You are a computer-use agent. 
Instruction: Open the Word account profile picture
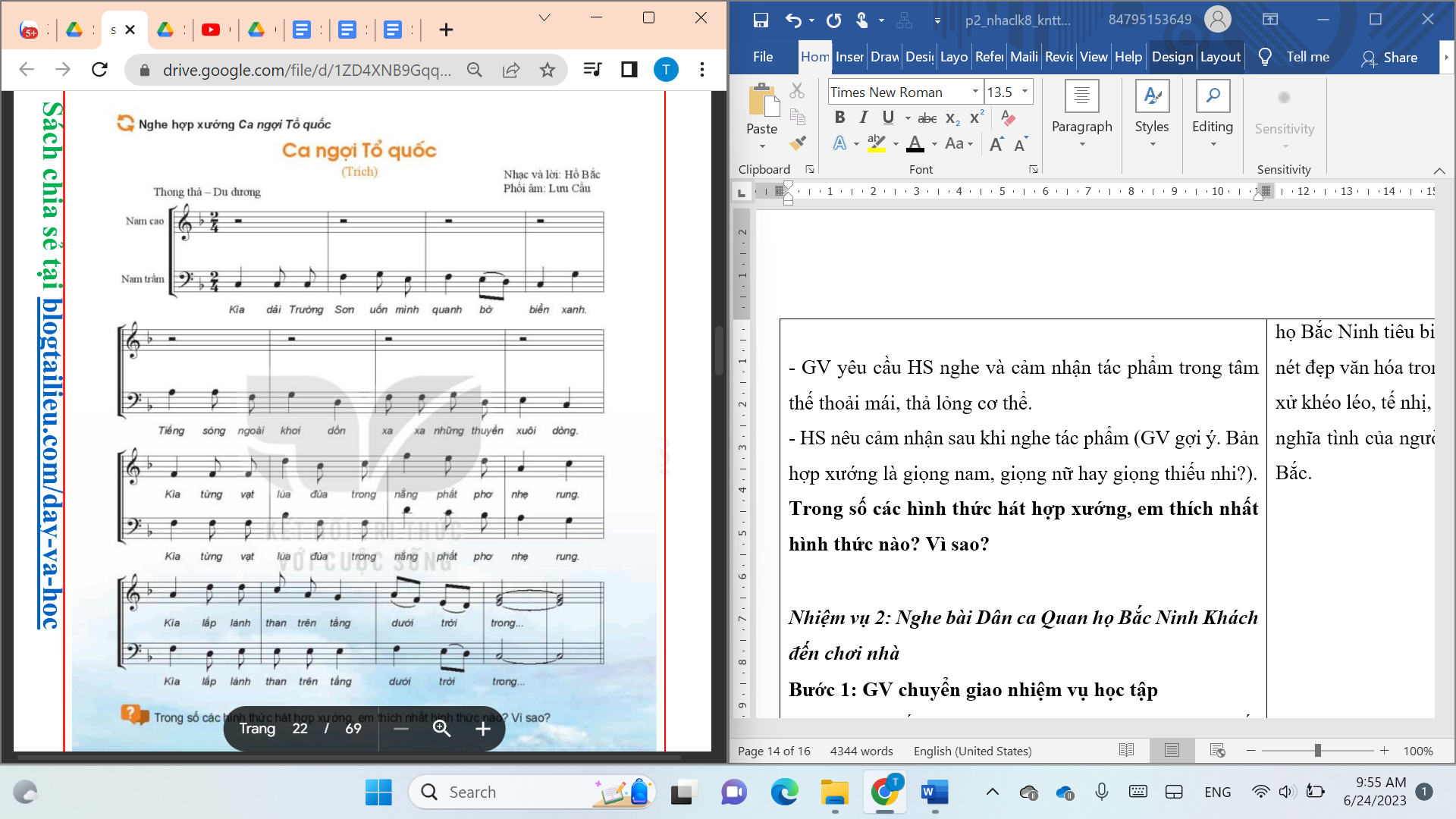[x=1217, y=20]
